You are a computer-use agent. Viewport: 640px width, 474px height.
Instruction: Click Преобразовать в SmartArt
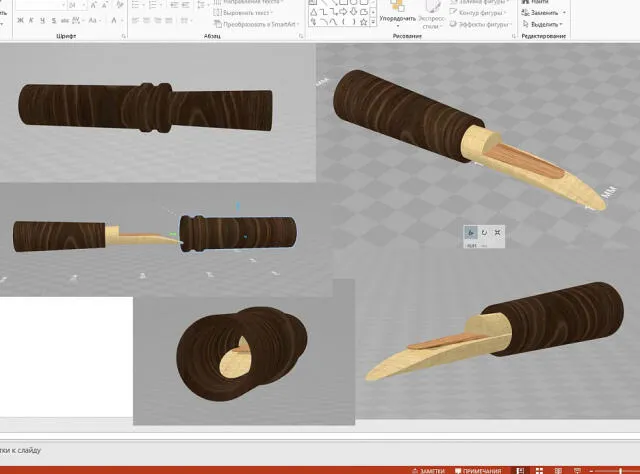click(257, 24)
